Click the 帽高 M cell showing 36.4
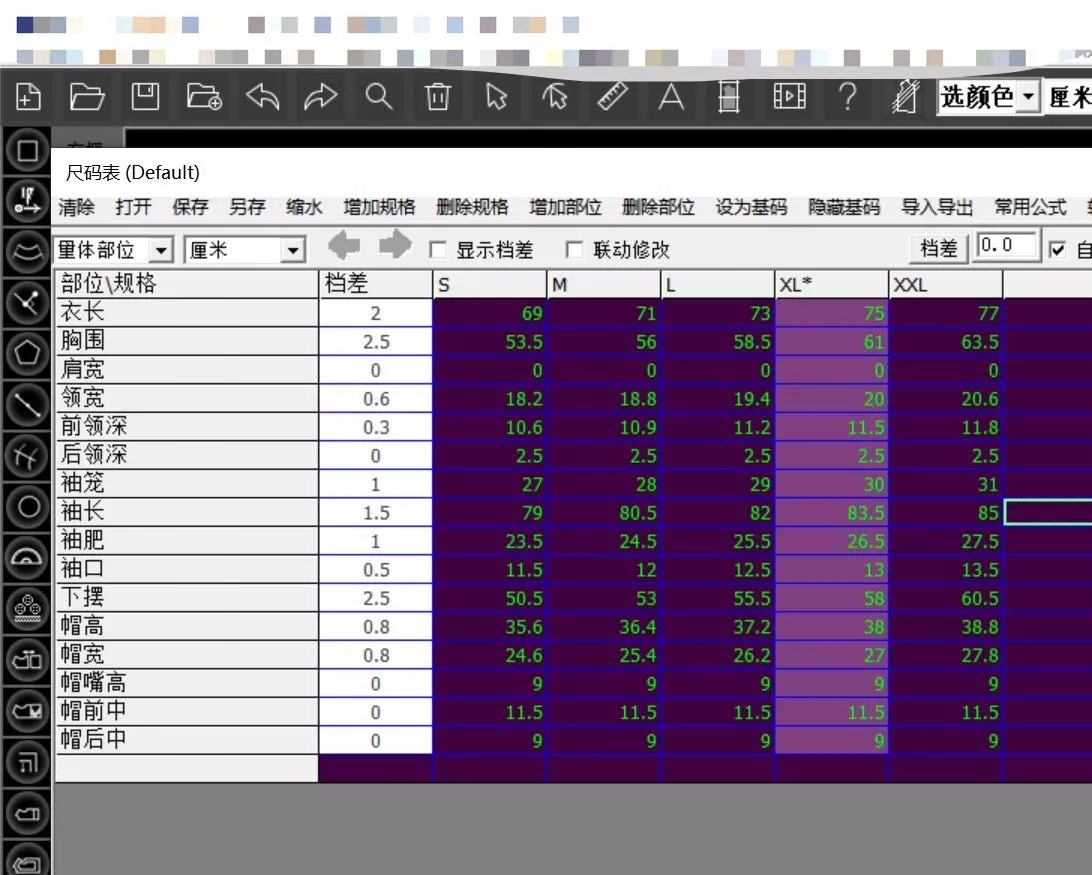 604,627
